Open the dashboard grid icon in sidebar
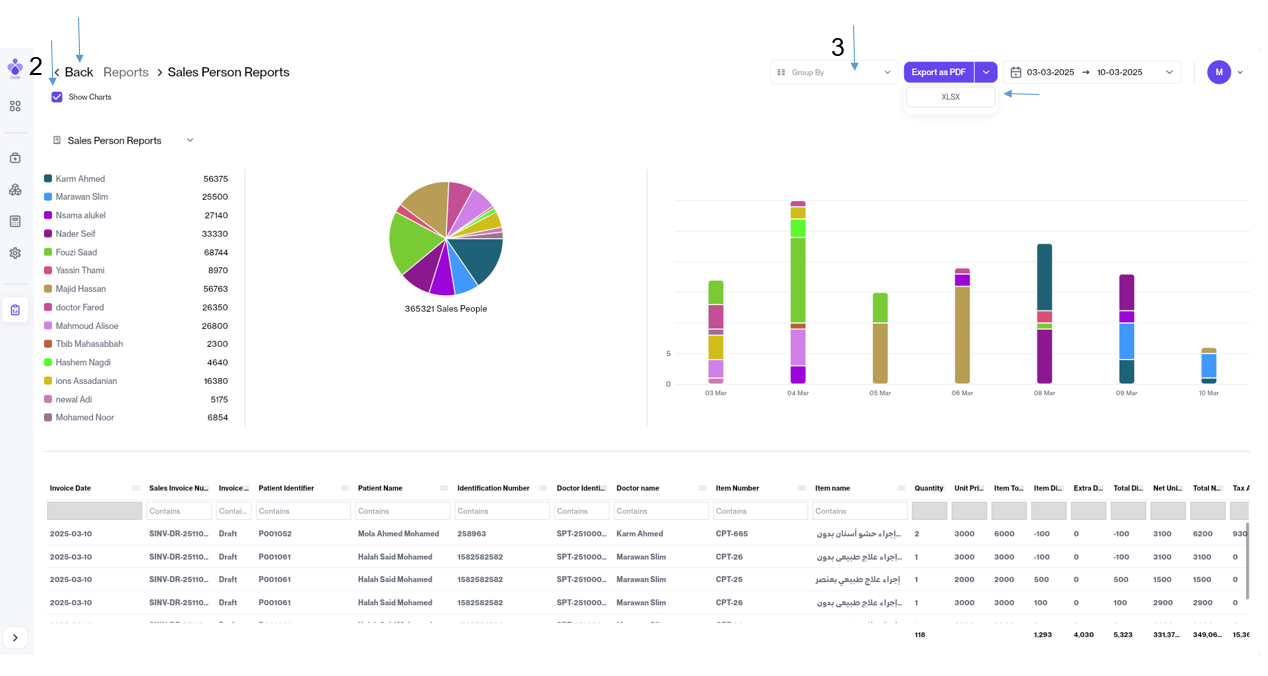This screenshot has width=1268, height=676. coord(15,106)
